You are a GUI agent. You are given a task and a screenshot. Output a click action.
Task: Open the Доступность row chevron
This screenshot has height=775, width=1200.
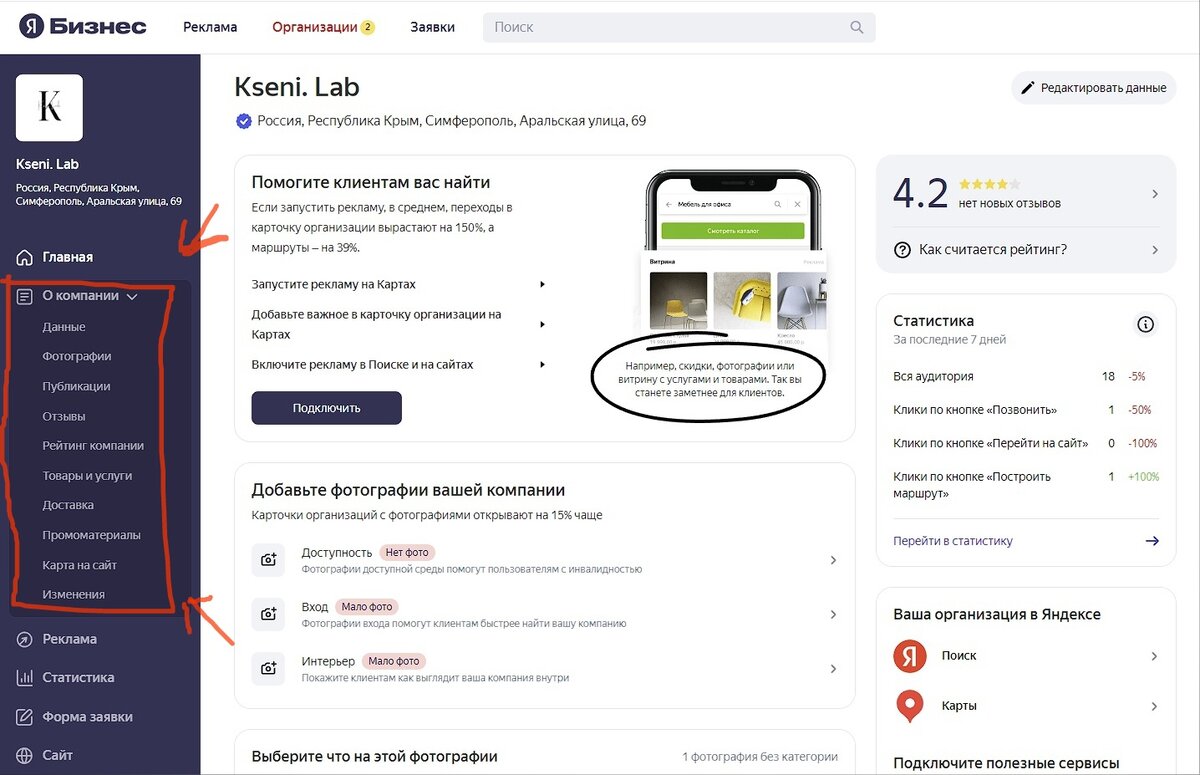[x=834, y=561]
